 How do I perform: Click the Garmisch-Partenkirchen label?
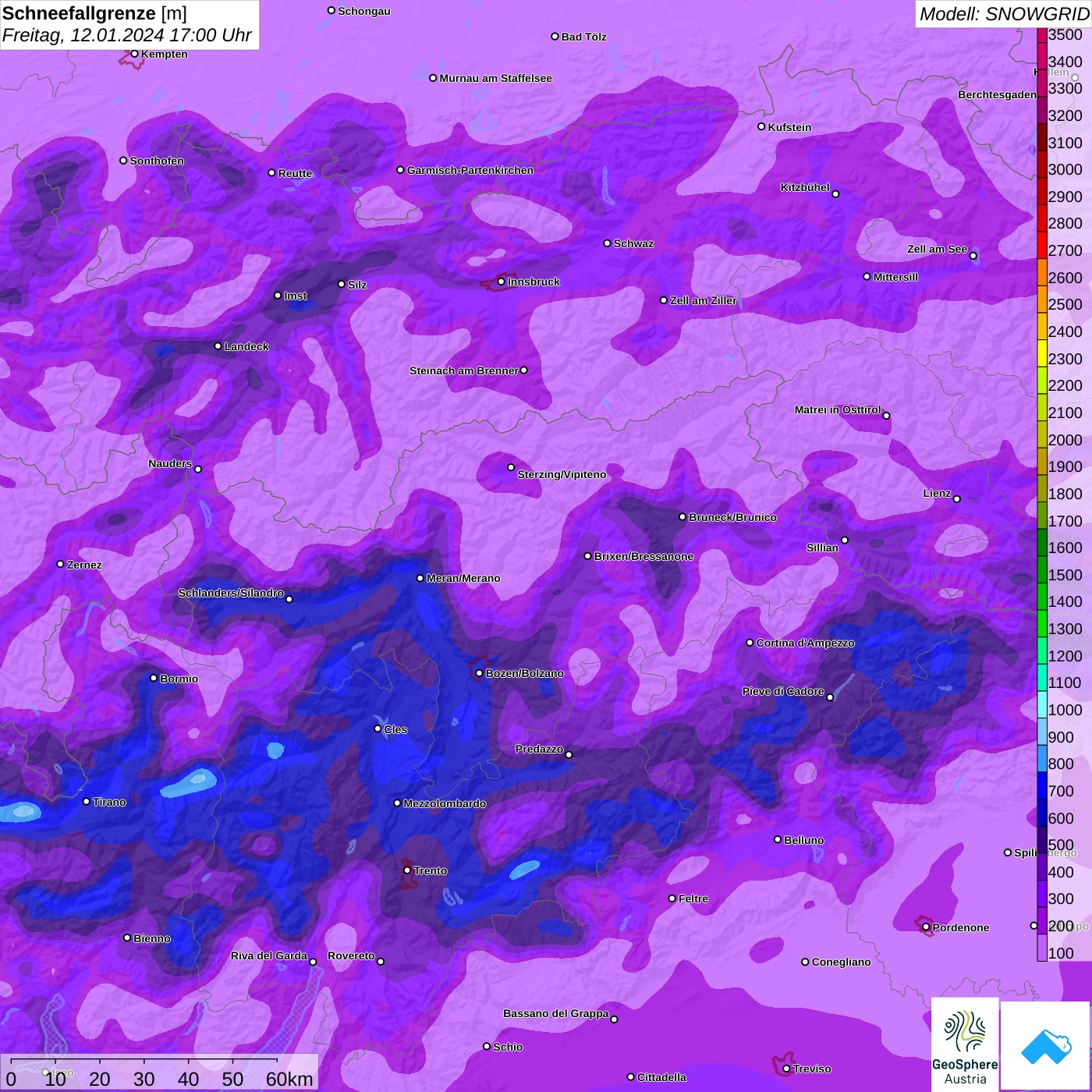coord(470,170)
